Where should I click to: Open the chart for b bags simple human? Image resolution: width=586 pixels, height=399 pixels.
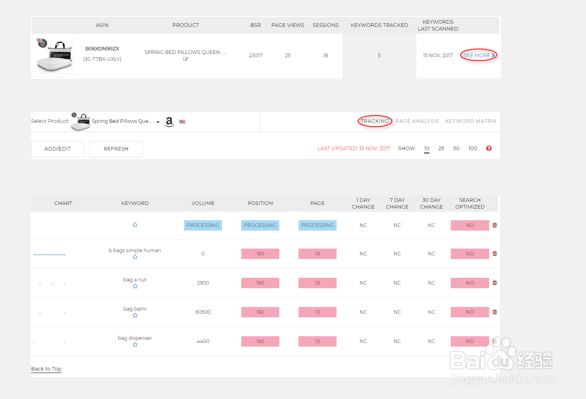pos(49,254)
